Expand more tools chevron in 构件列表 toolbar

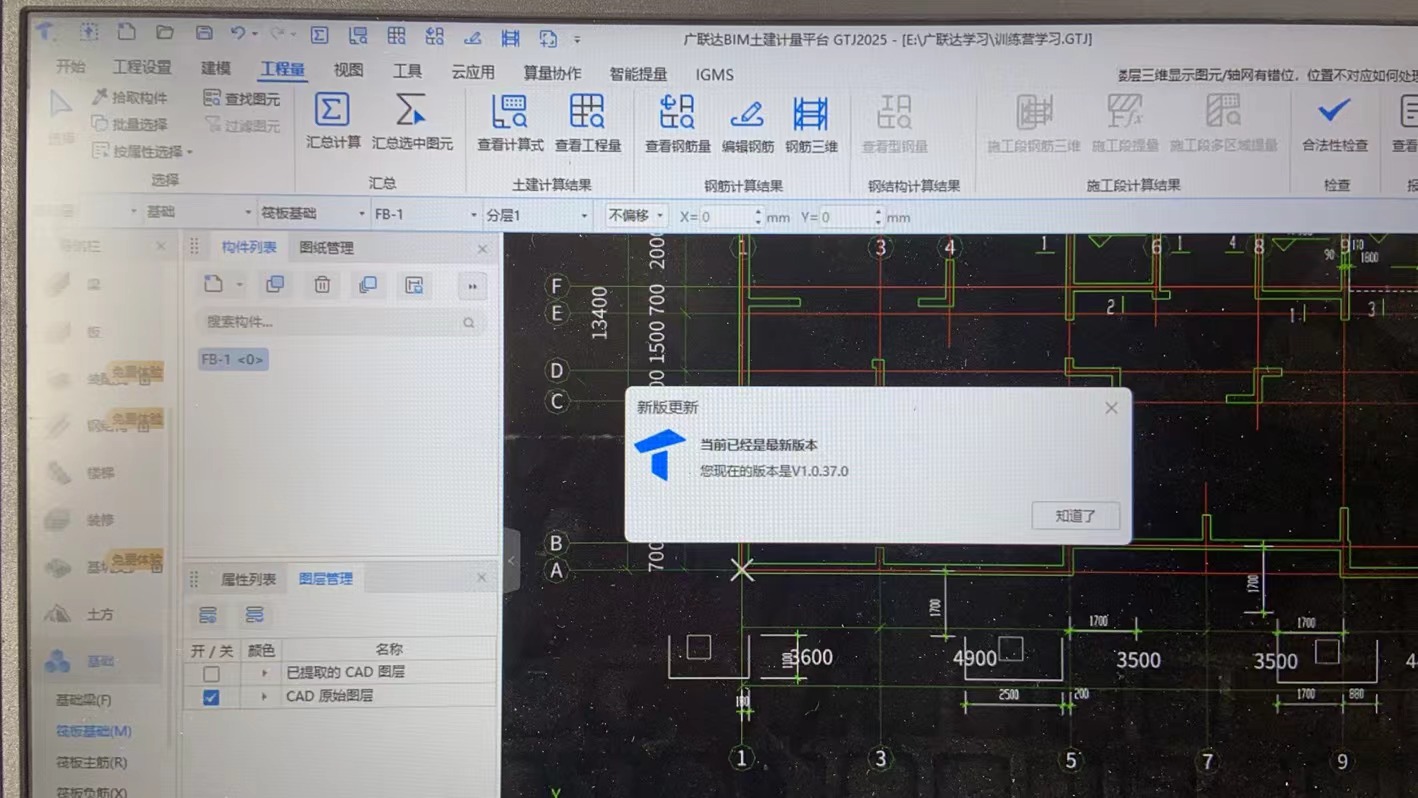(472, 286)
